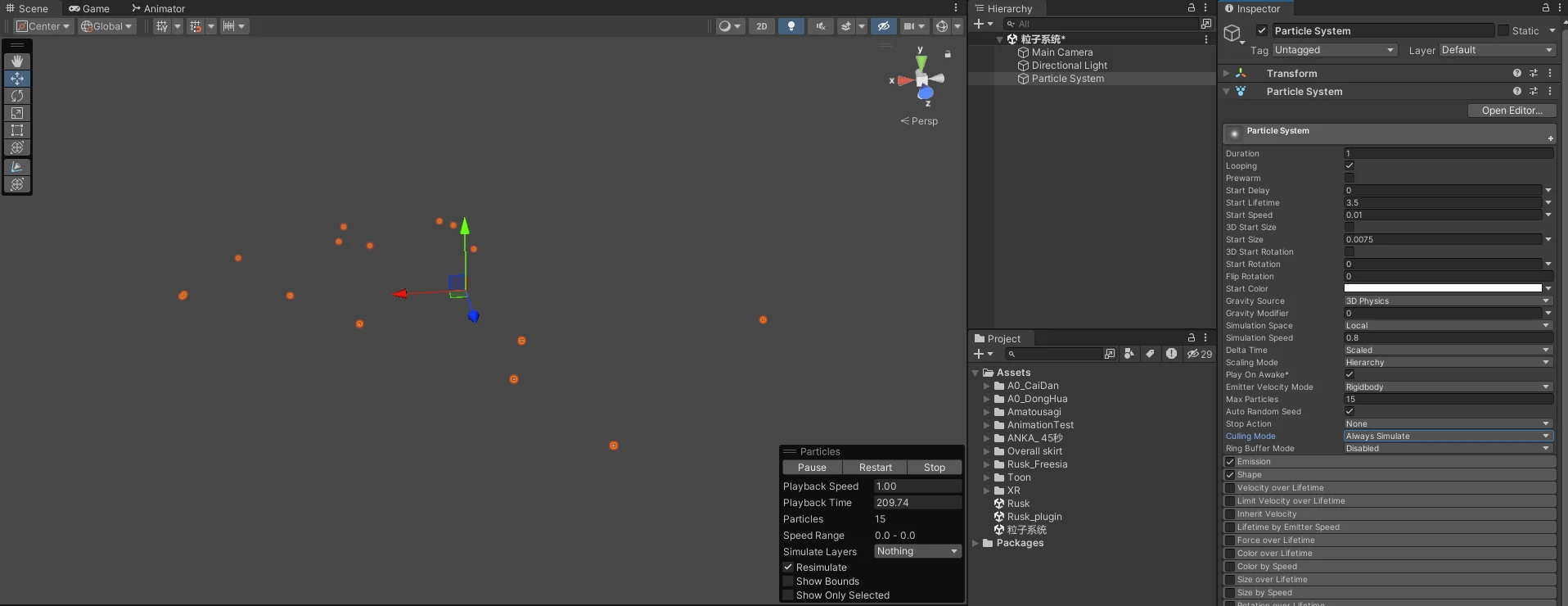Switch to the Game tab
Image resolution: width=1568 pixels, height=606 pixels.
(89, 8)
